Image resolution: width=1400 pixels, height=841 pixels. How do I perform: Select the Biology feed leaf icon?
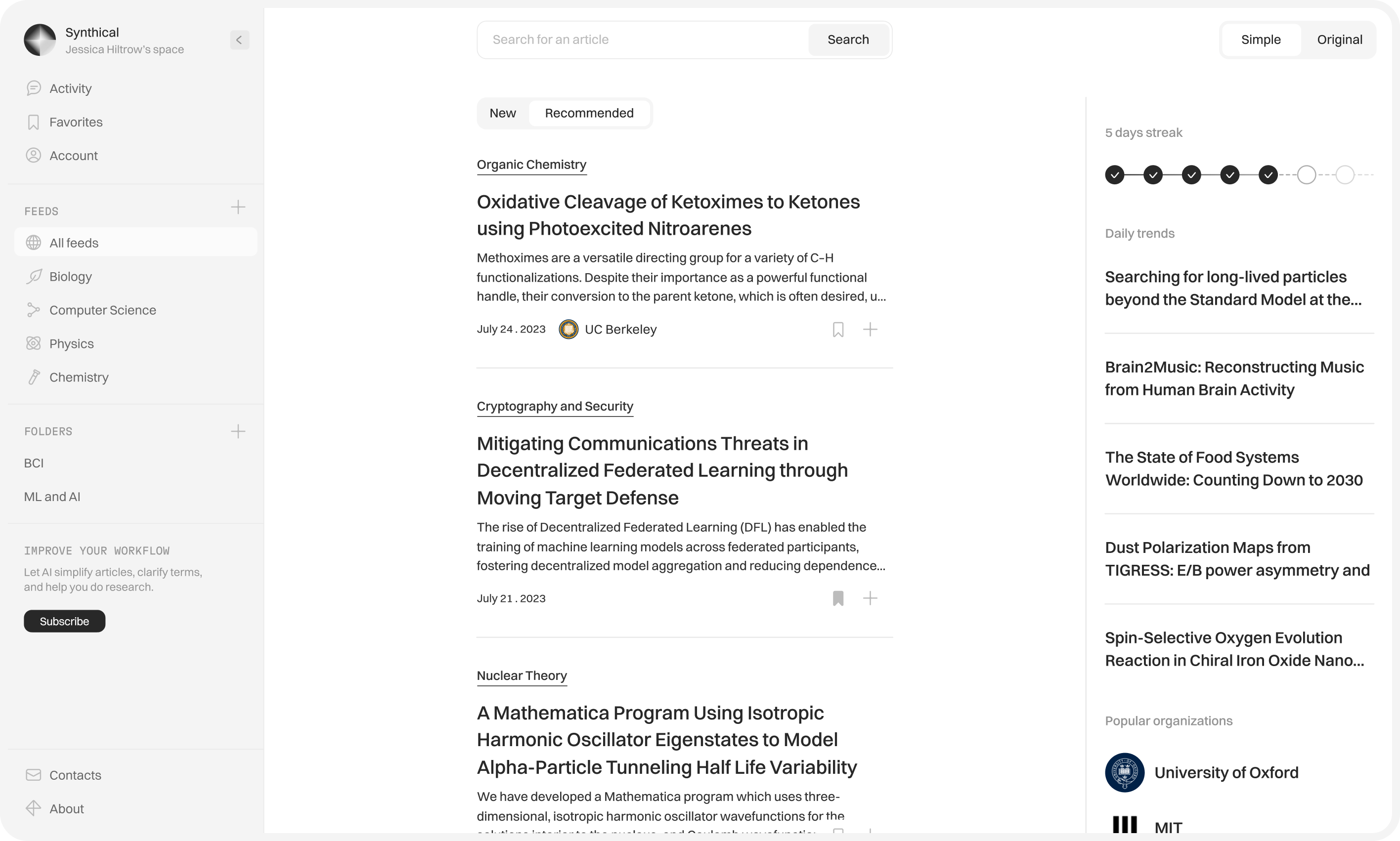click(34, 276)
